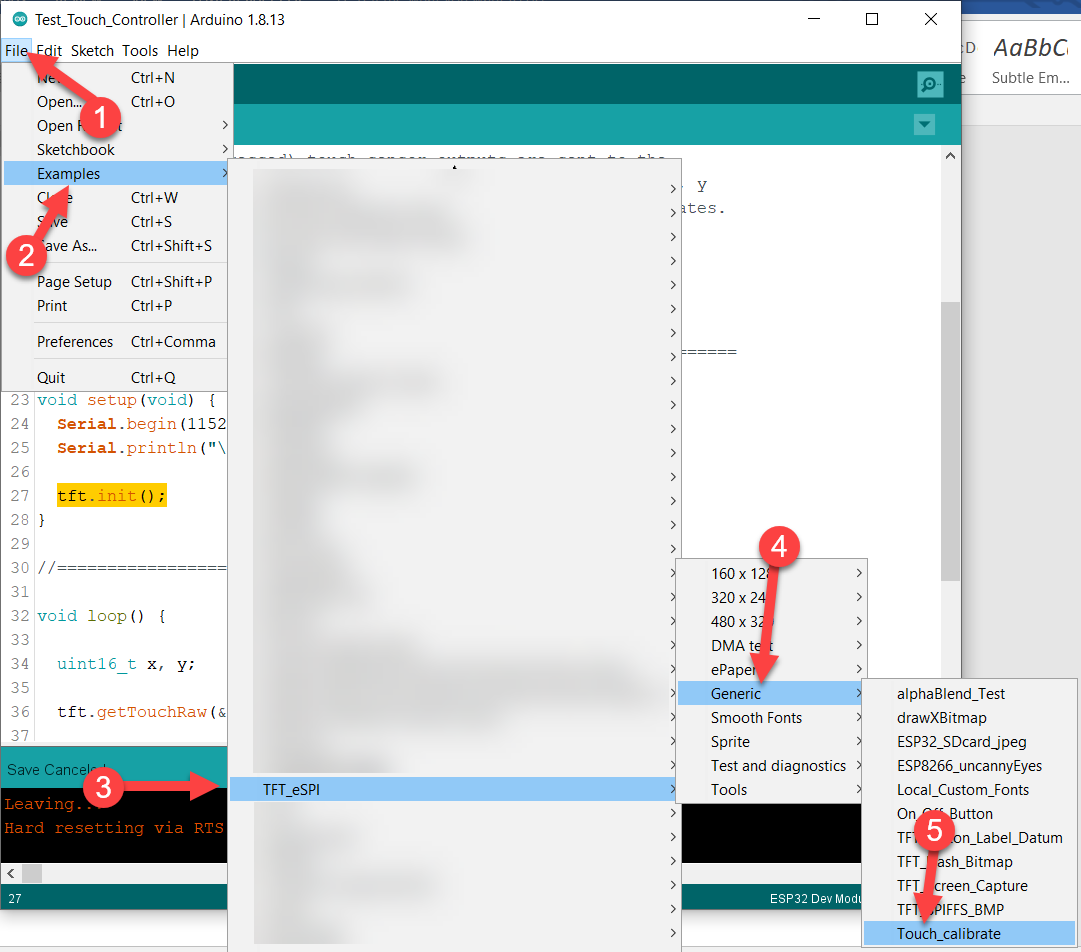Open Preferences from the File menu
The image size is (1081, 952).
pyautogui.click(x=116, y=341)
